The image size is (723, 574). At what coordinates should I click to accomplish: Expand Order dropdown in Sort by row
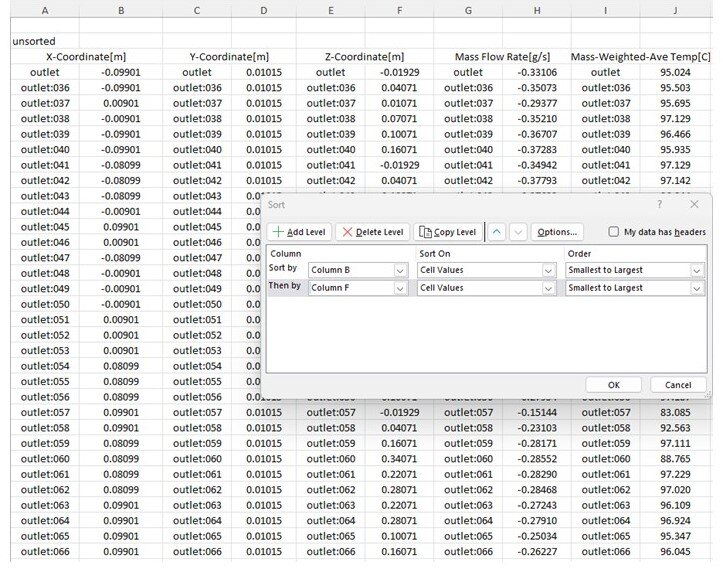pos(696,270)
